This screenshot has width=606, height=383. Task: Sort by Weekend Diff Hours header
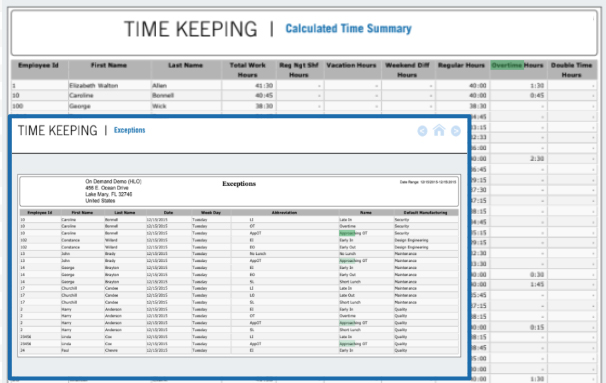click(x=407, y=70)
